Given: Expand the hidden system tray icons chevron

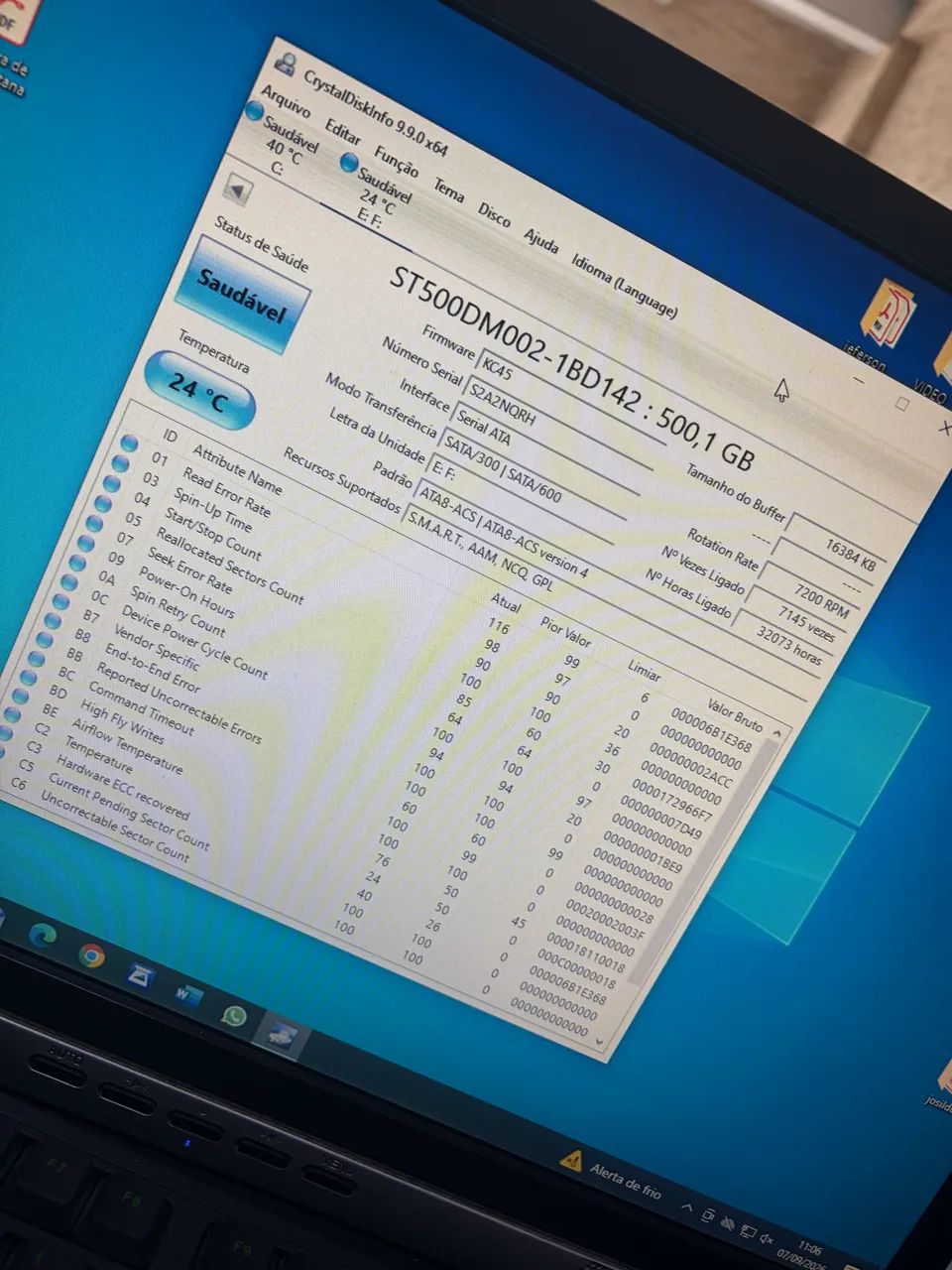Looking at the screenshot, I should point(687,1207).
